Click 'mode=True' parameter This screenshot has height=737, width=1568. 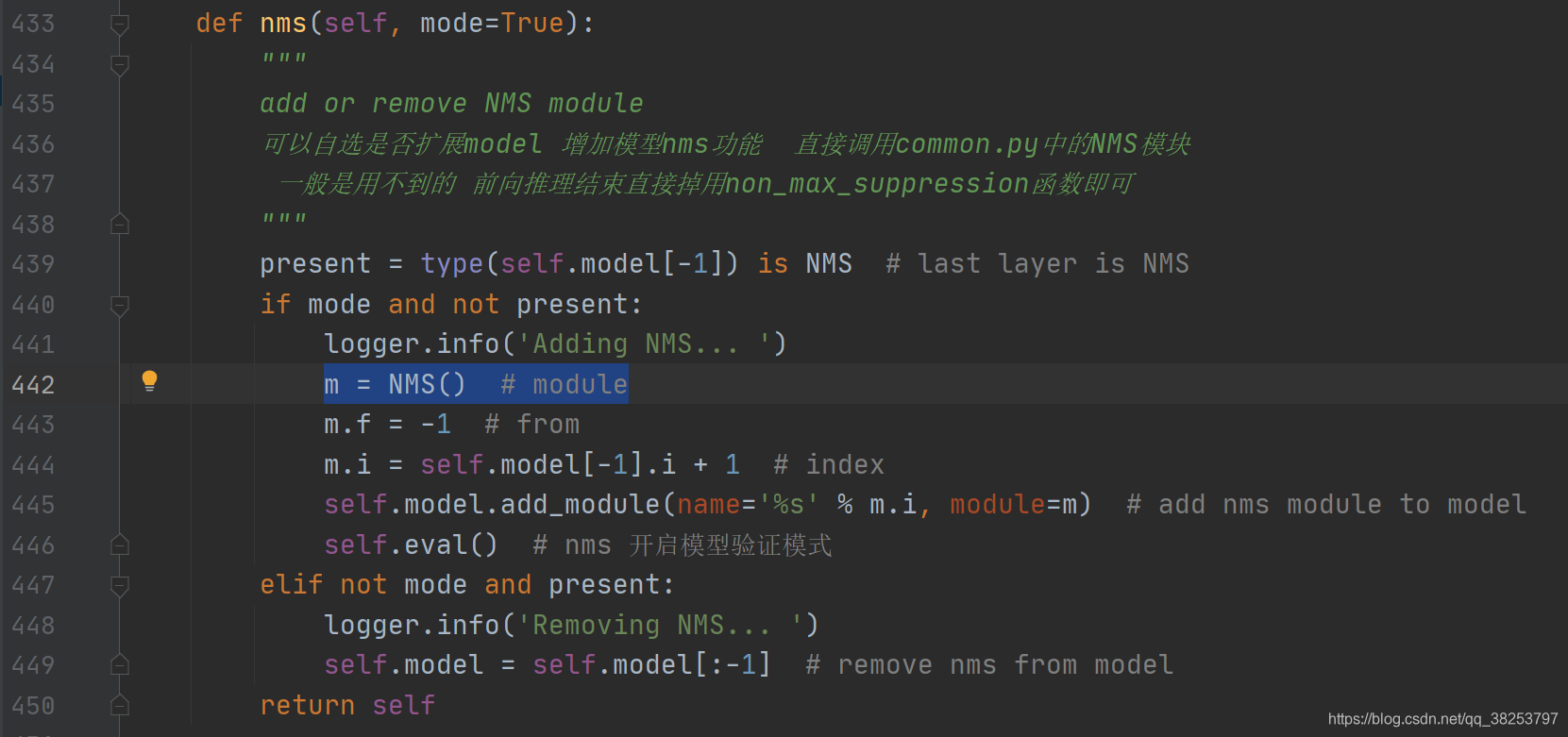[x=492, y=24]
